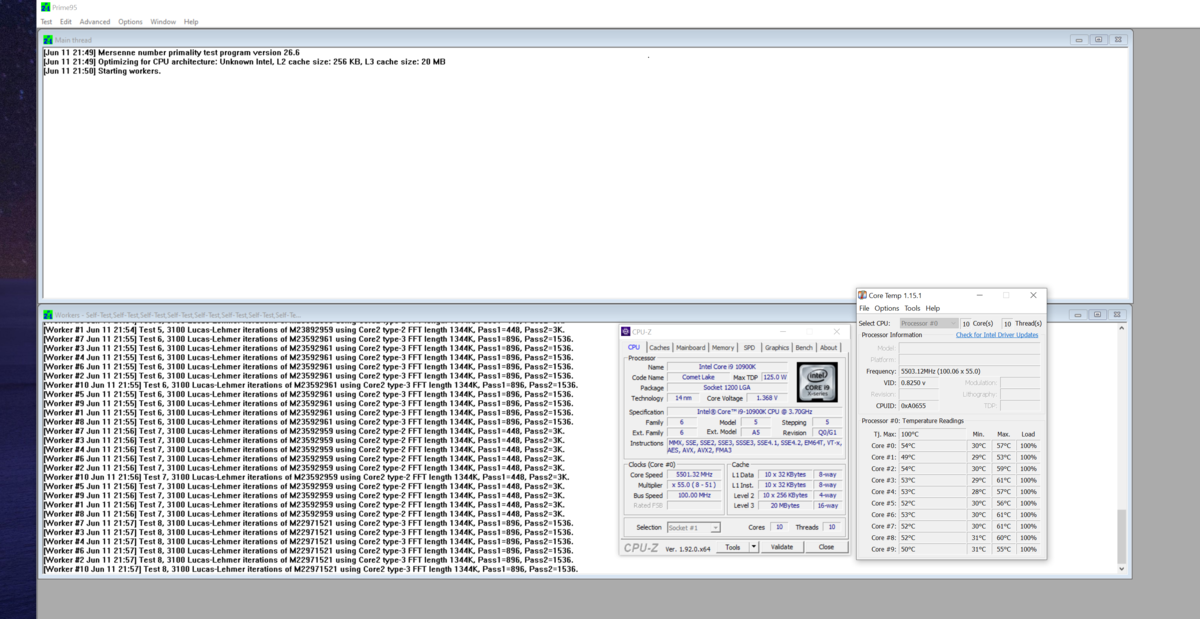This screenshot has width=1200, height=619.
Task: Open Prime95's Options menu
Action: click(x=130, y=21)
